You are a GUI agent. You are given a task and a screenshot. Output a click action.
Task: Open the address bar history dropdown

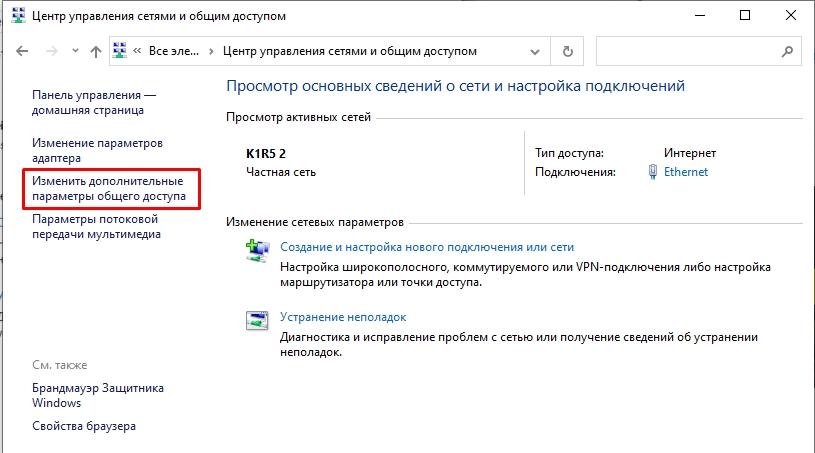point(534,51)
